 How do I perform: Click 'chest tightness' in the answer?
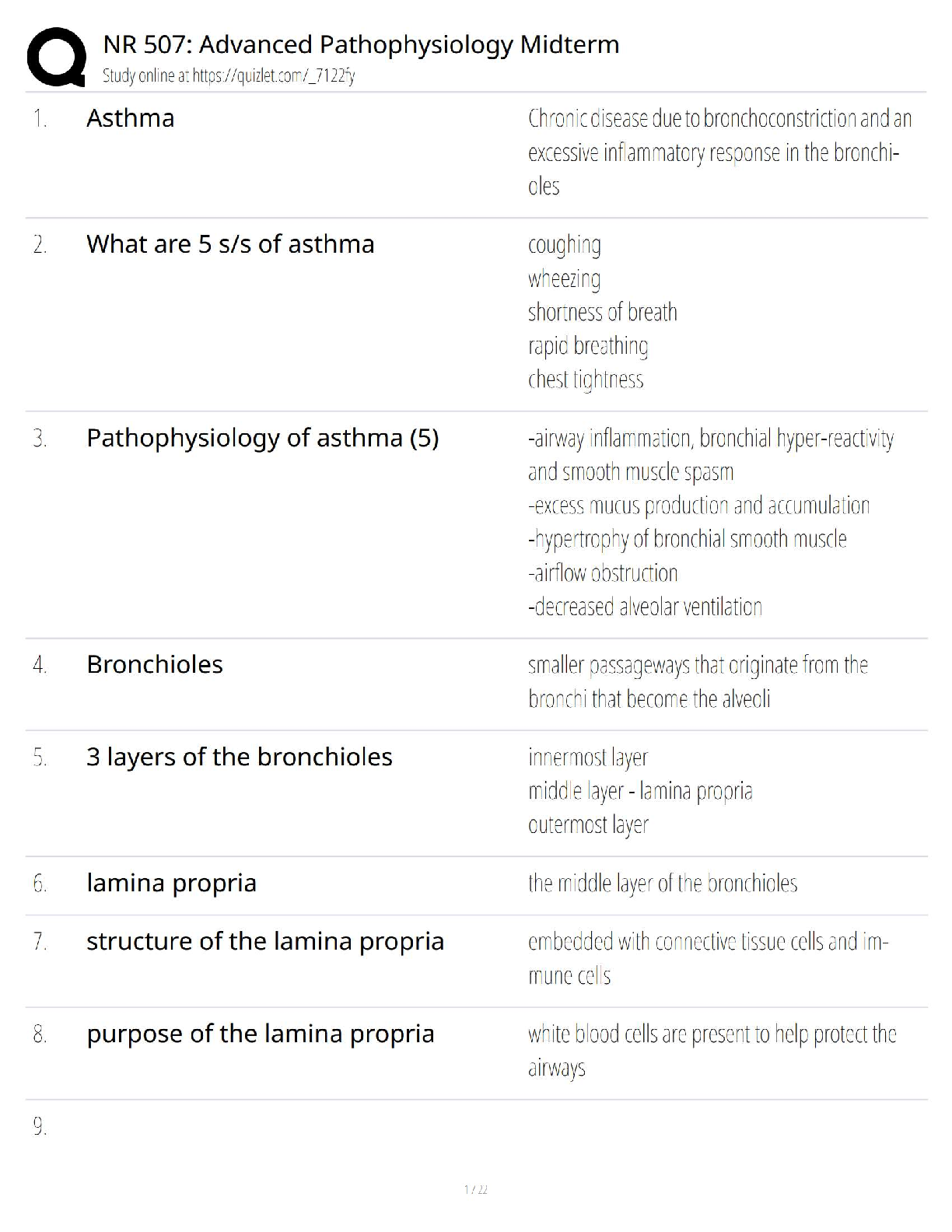pyautogui.click(x=586, y=380)
